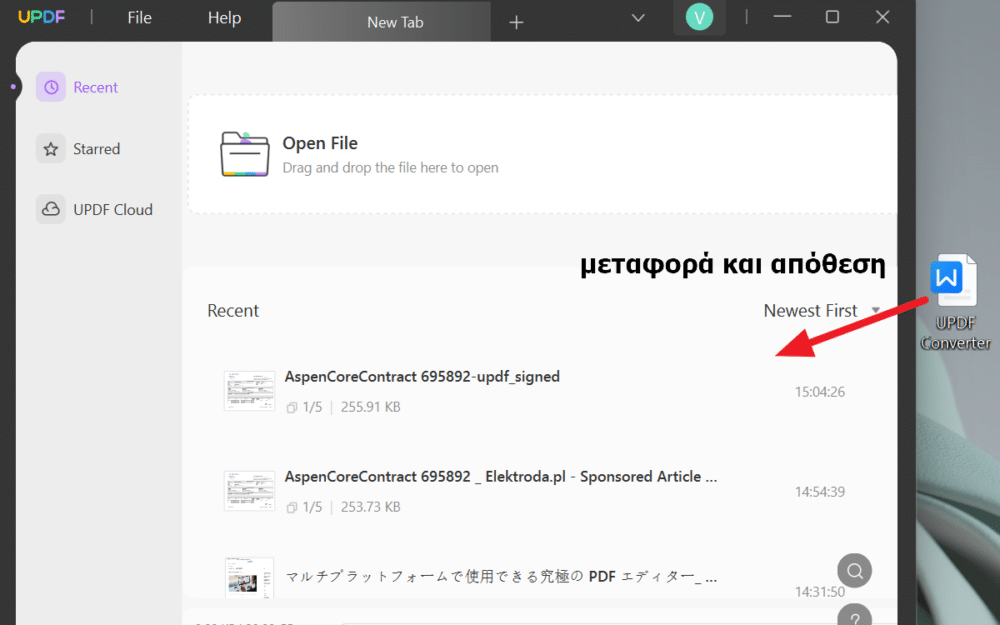
Task: Open AspenCoreContract 695892-updf_signed file
Action: click(x=422, y=377)
